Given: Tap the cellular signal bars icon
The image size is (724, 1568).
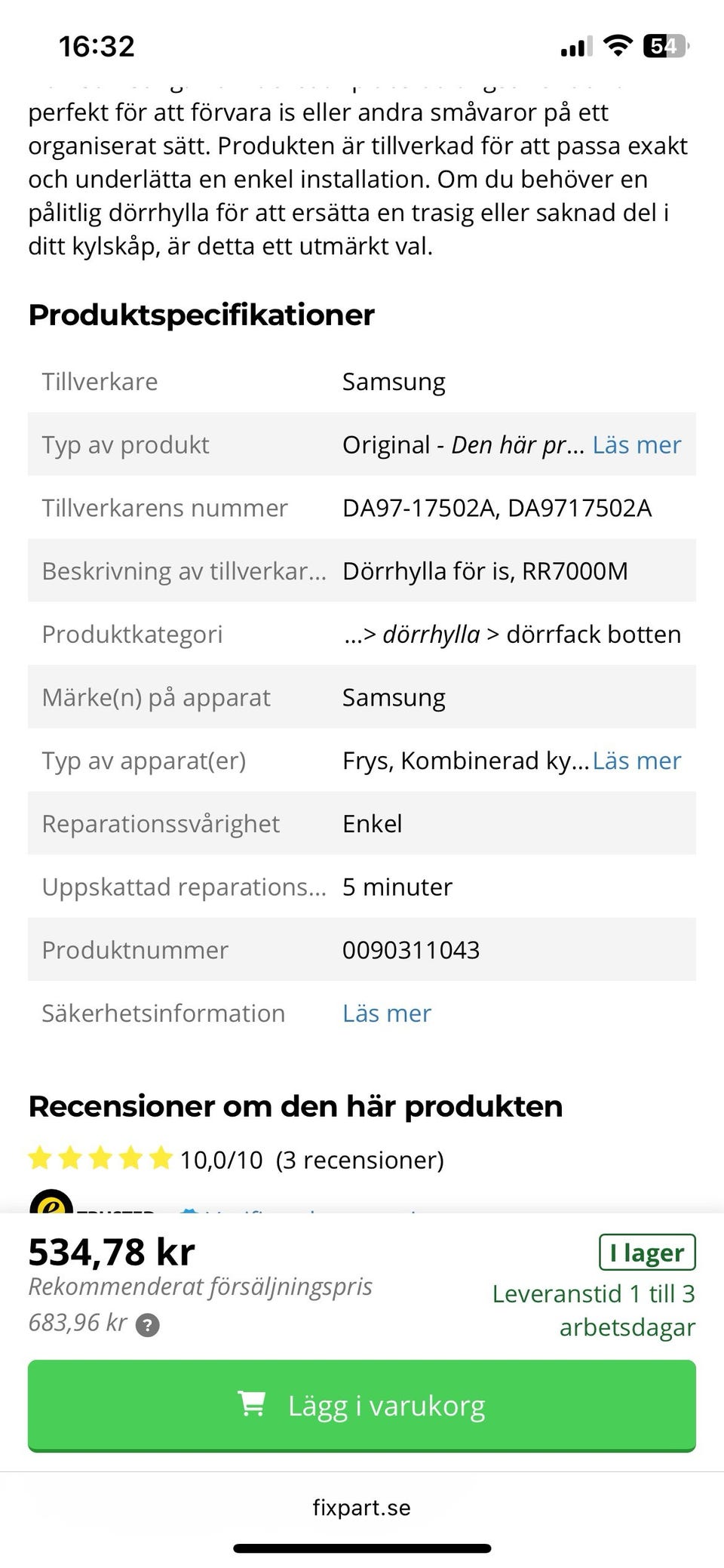Looking at the screenshot, I should (x=576, y=47).
